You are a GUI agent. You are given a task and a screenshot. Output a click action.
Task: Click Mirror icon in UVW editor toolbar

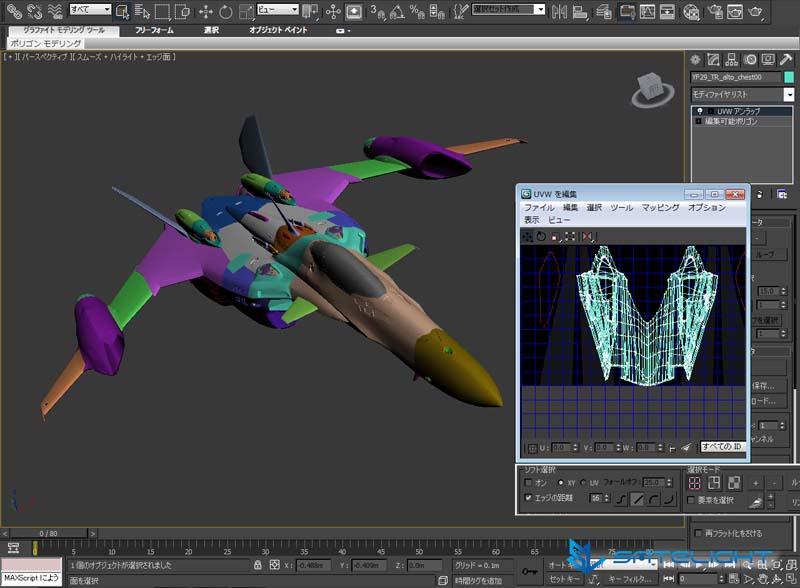(x=587, y=236)
